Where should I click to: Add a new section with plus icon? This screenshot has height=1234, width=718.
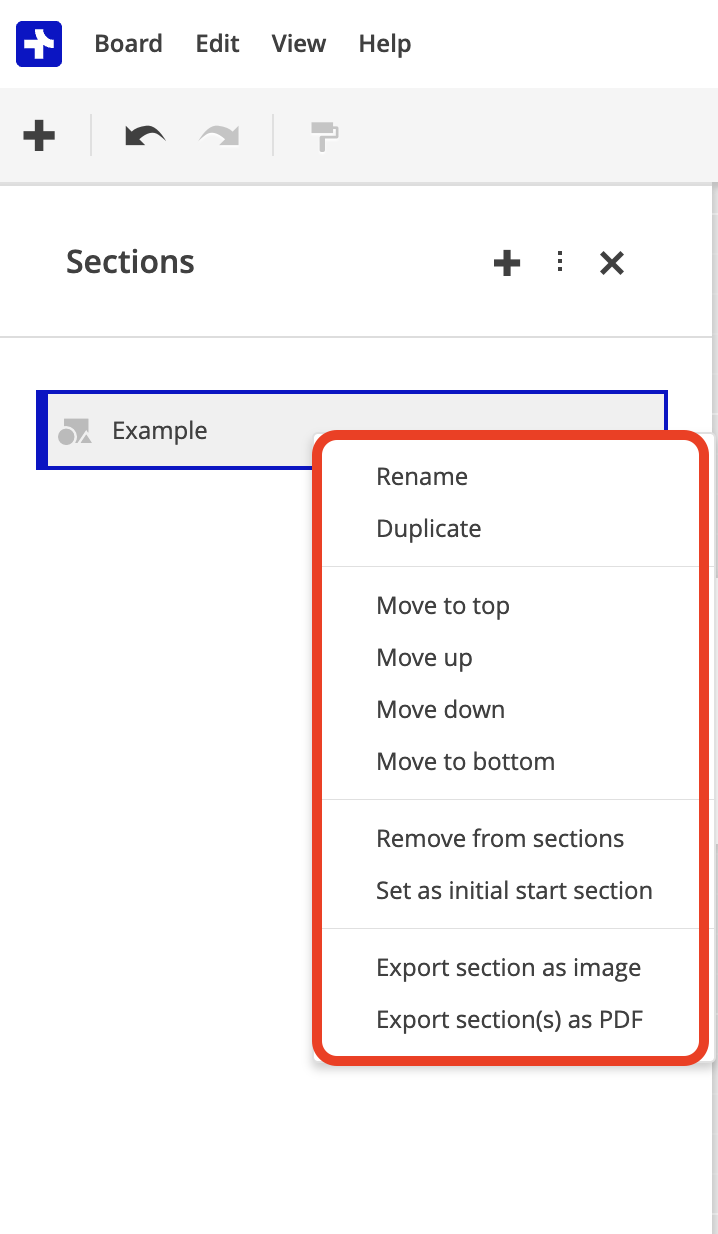pyautogui.click(x=507, y=263)
